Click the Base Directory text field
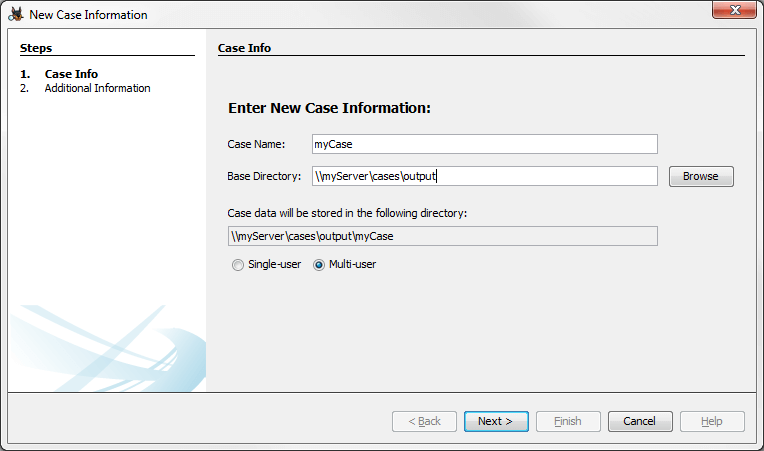The image size is (764, 451). tap(484, 176)
